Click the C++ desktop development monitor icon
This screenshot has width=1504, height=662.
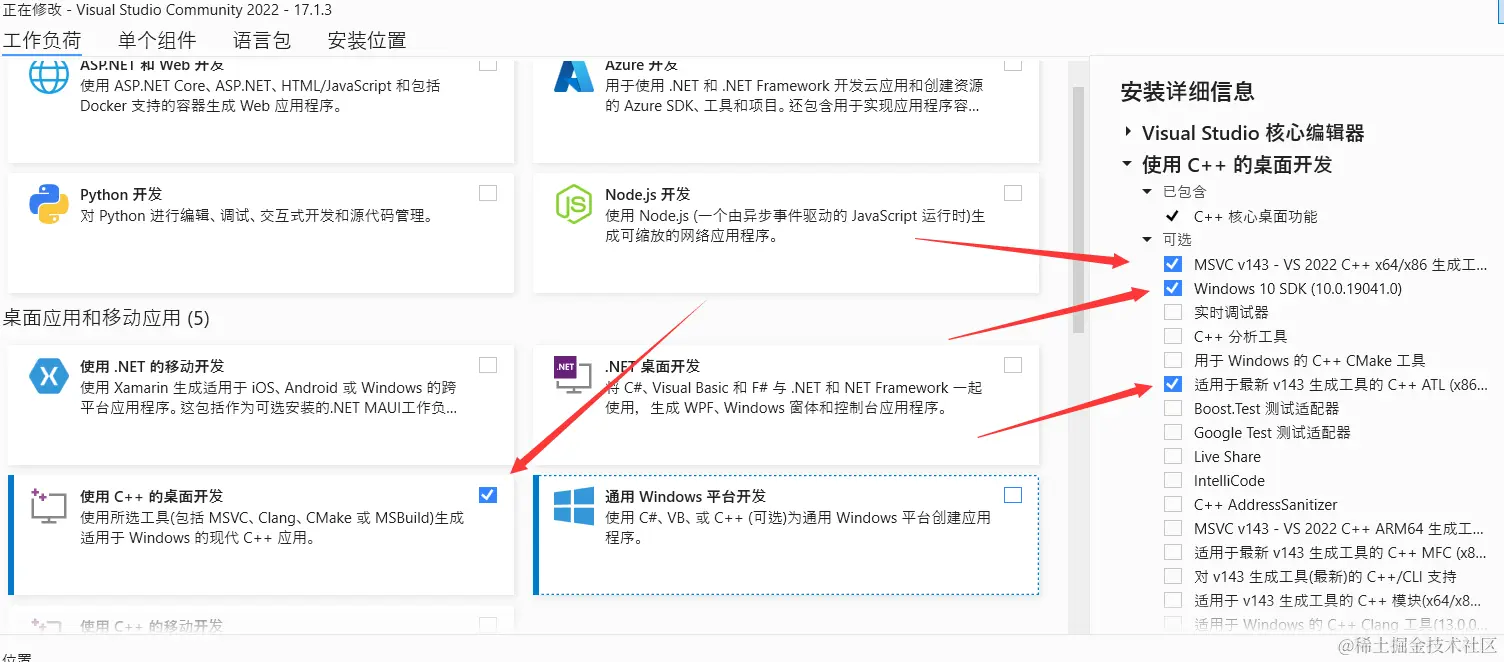[48, 507]
